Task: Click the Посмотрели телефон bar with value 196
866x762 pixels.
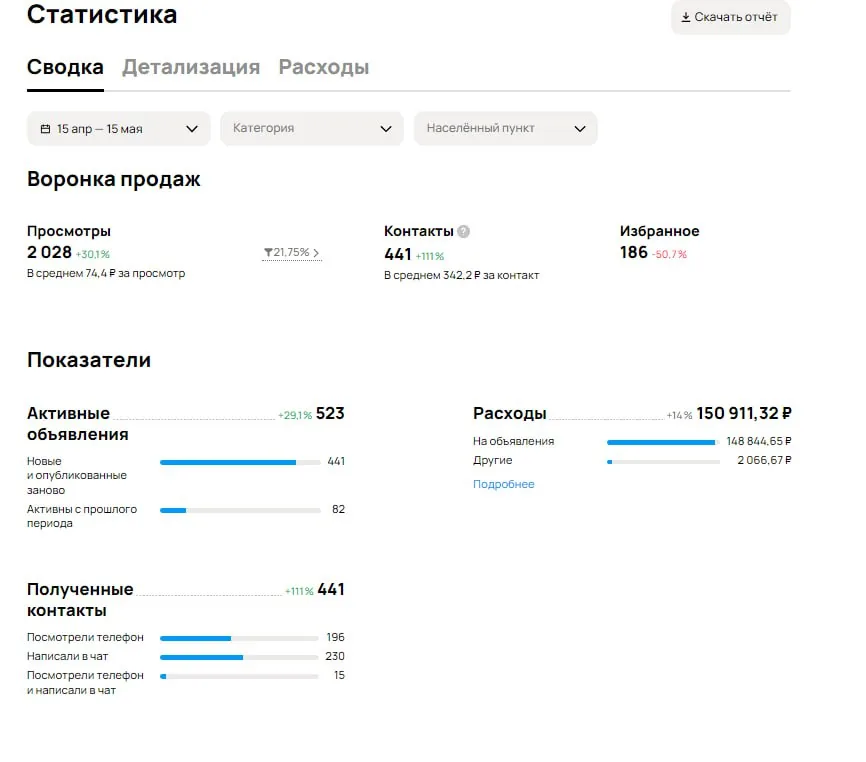Action: (239, 638)
